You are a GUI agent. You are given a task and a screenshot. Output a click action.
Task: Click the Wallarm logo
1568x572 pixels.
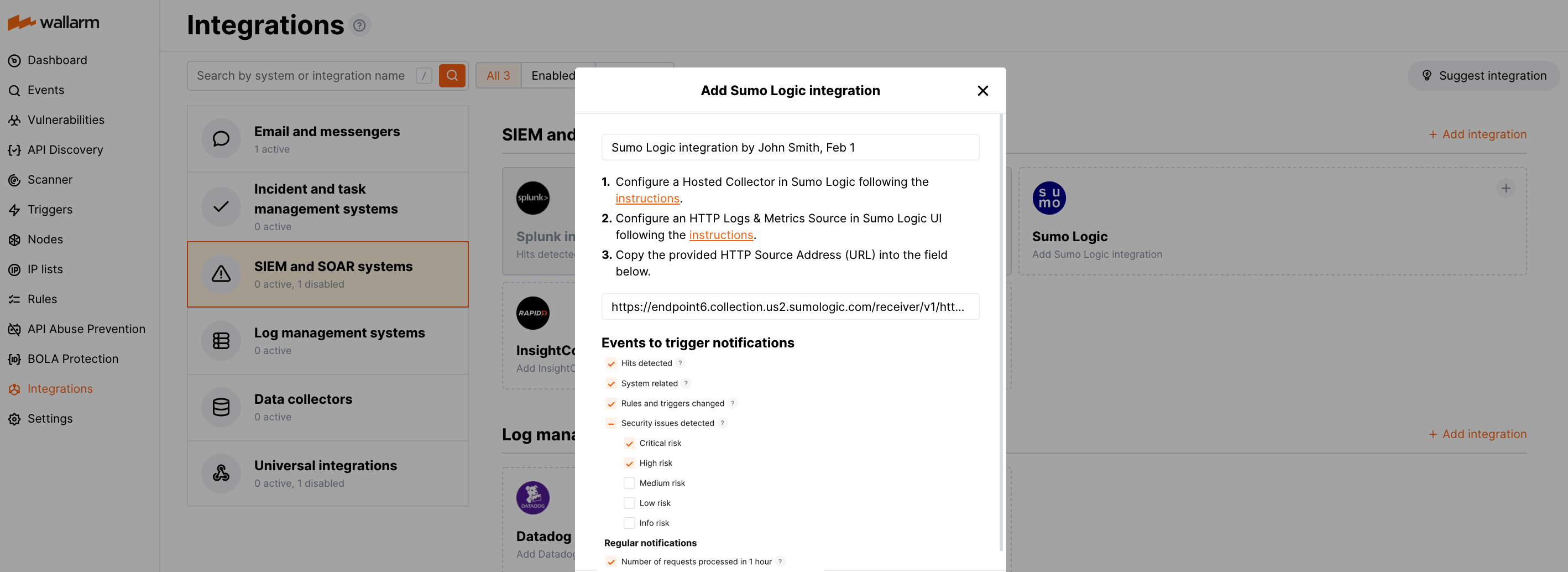[53, 23]
